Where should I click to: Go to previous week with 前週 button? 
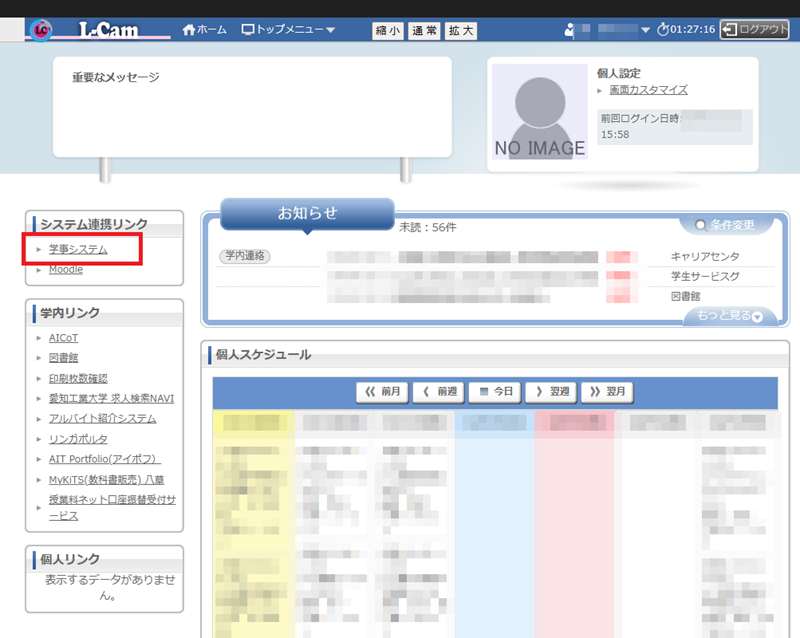pos(438,392)
